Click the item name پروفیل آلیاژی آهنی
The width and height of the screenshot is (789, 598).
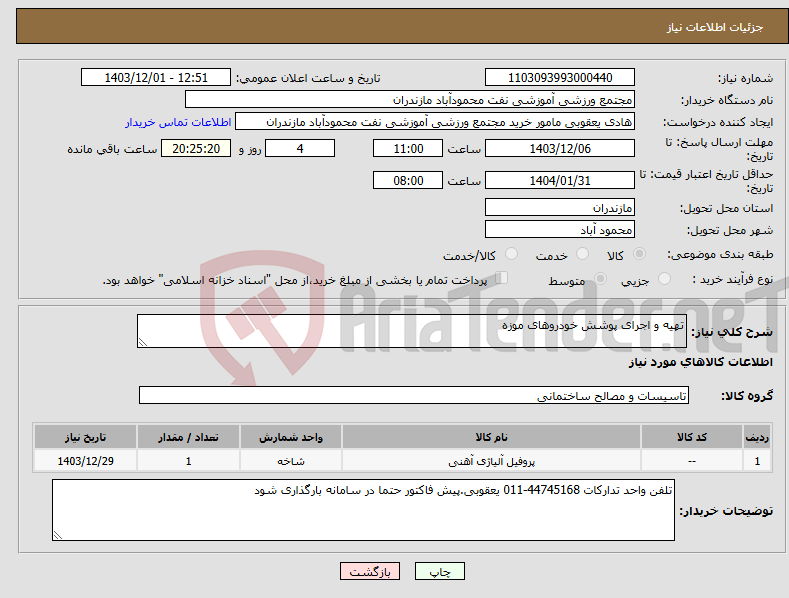tap(491, 461)
